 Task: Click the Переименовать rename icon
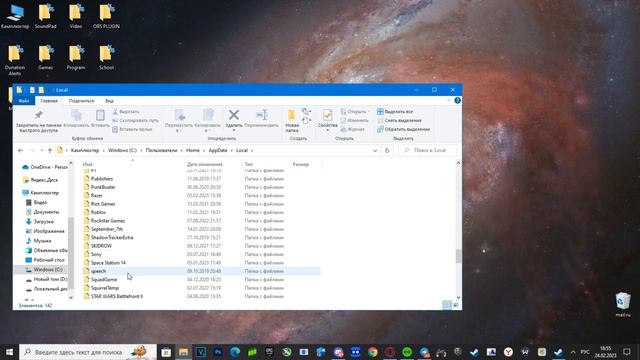pyautogui.click(x=261, y=115)
